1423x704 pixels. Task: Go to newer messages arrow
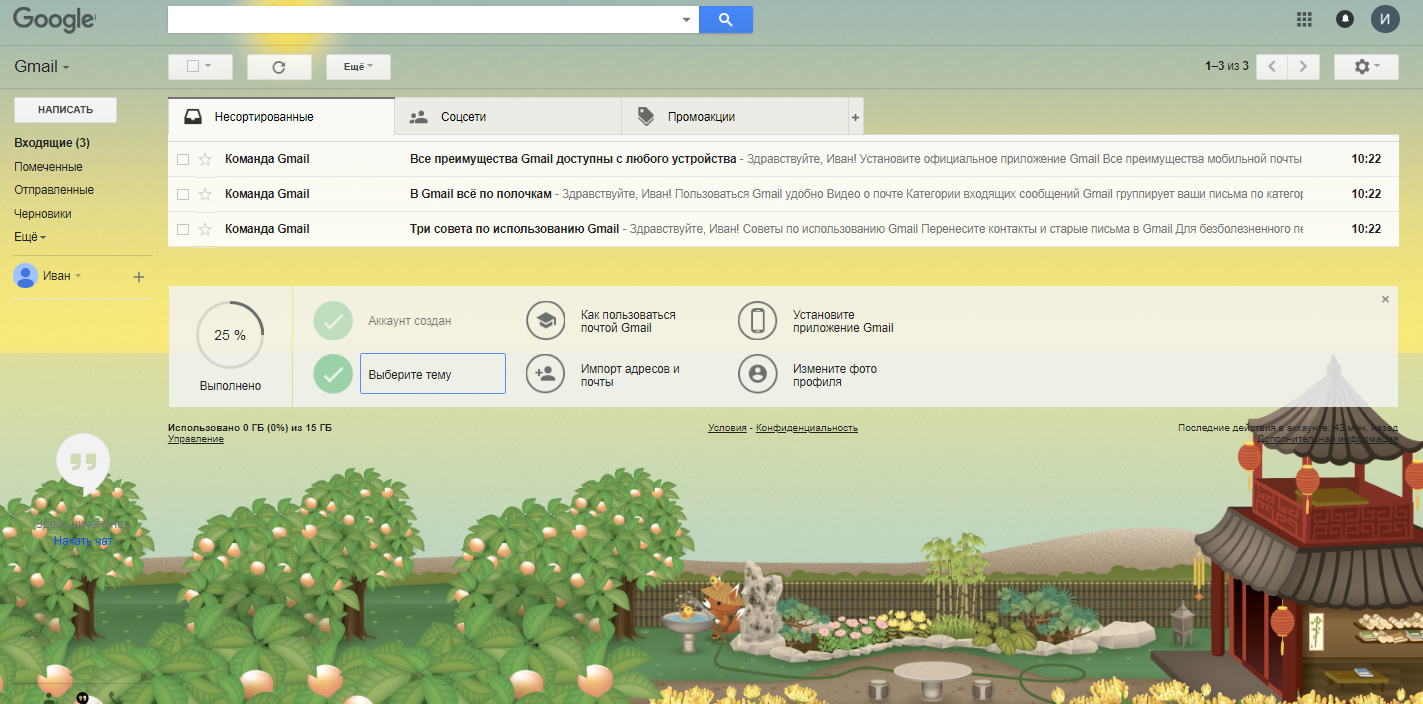tap(1272, 67)
